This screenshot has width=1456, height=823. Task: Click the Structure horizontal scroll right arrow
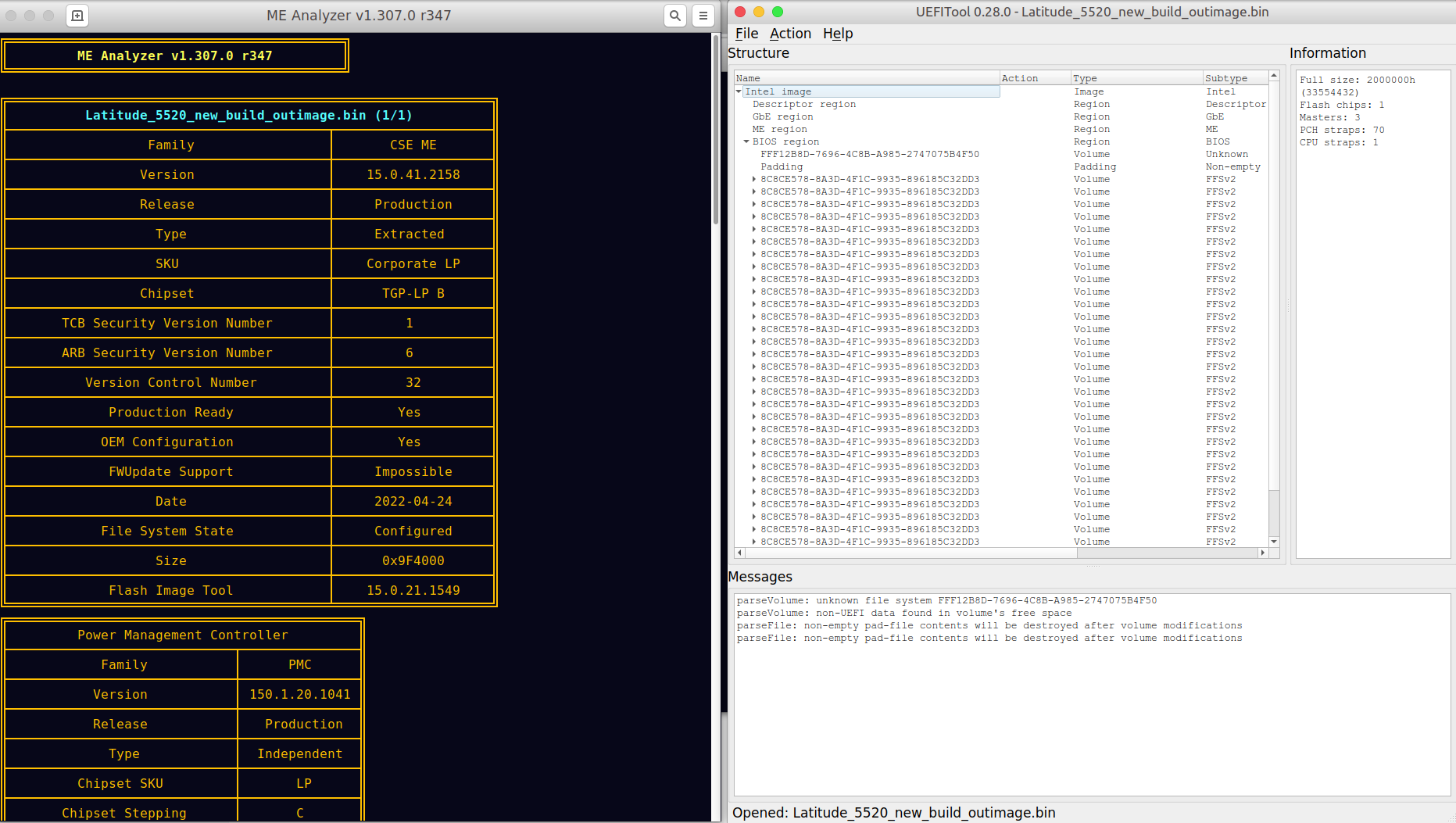coord(1262,553)
